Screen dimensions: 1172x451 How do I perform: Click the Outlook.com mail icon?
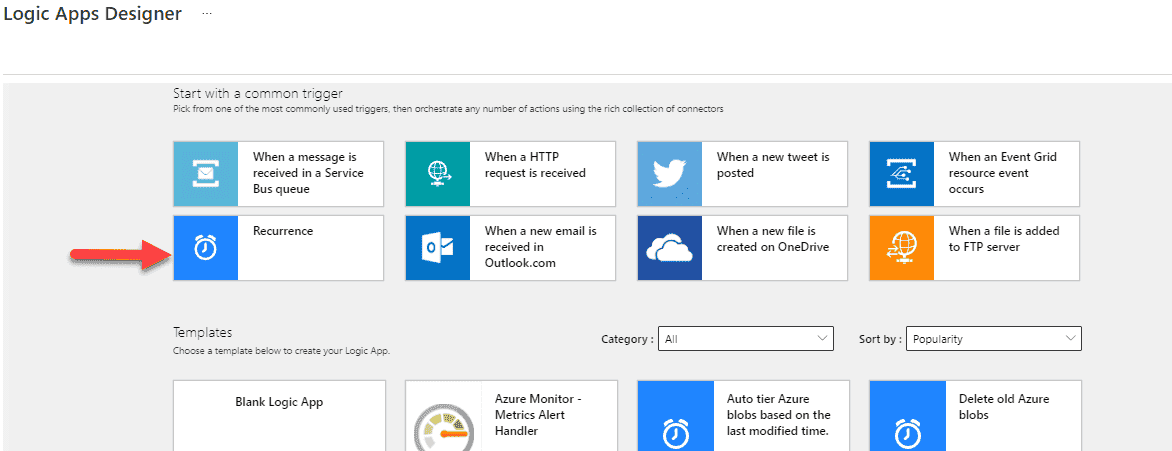pyautogui.click(x=437, y=248)
